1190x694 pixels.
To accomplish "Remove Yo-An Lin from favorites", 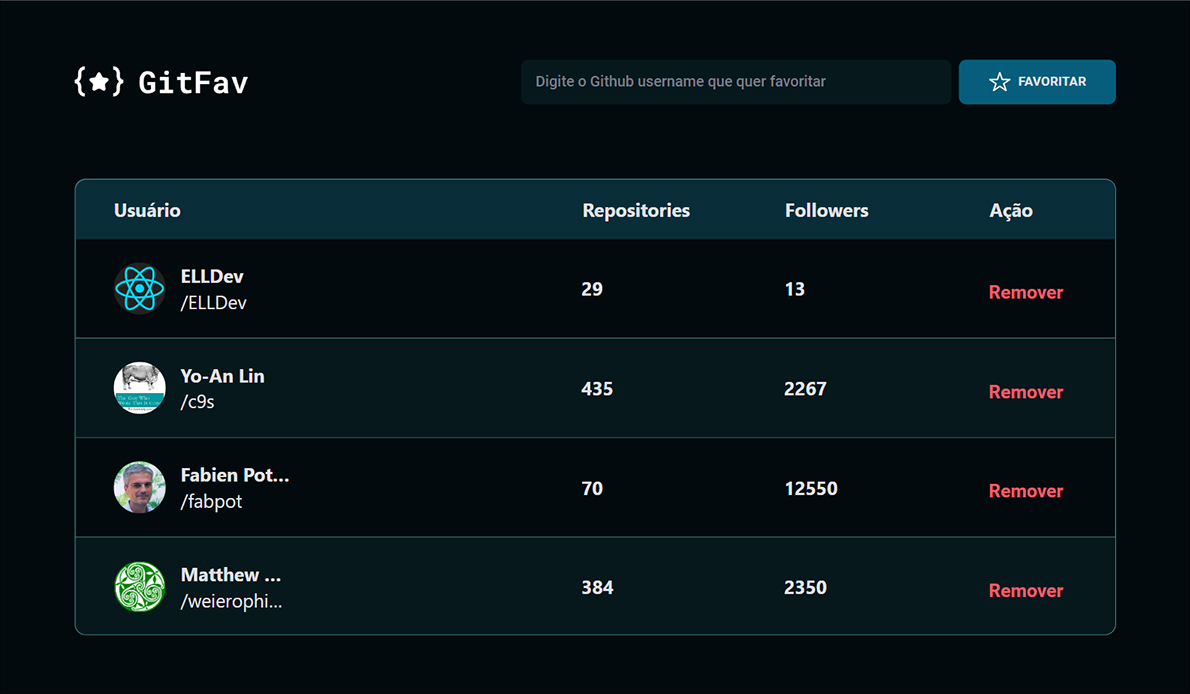I will pyautogui.click(x=1026, y=392).
